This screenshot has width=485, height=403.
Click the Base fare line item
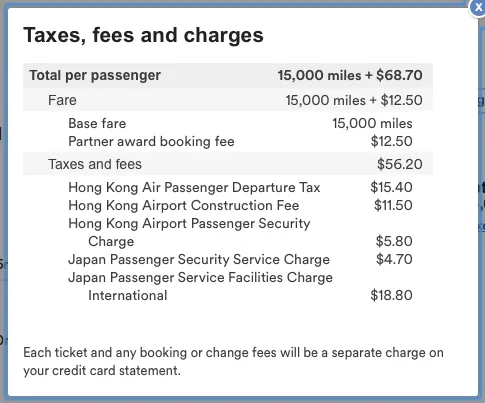pos(97,124)
